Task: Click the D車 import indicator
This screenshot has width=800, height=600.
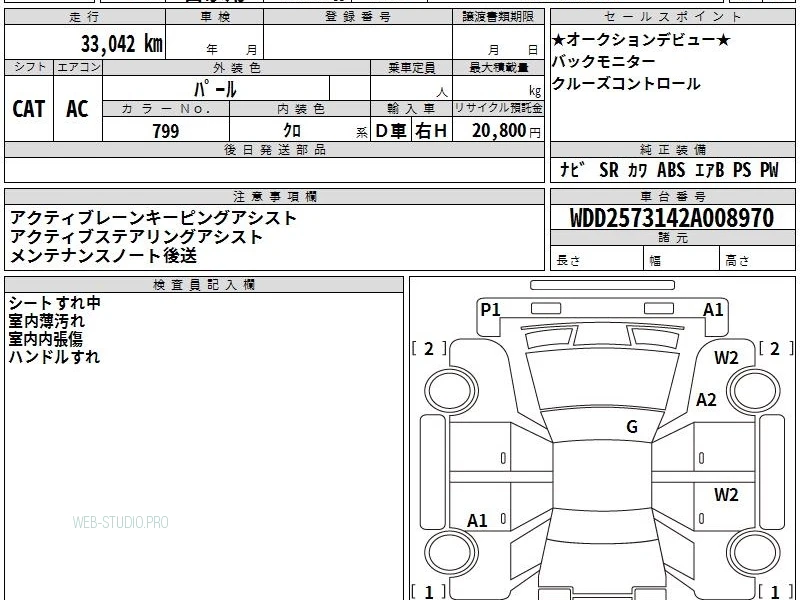Action: pyautogui.click(x=391, y=131)
